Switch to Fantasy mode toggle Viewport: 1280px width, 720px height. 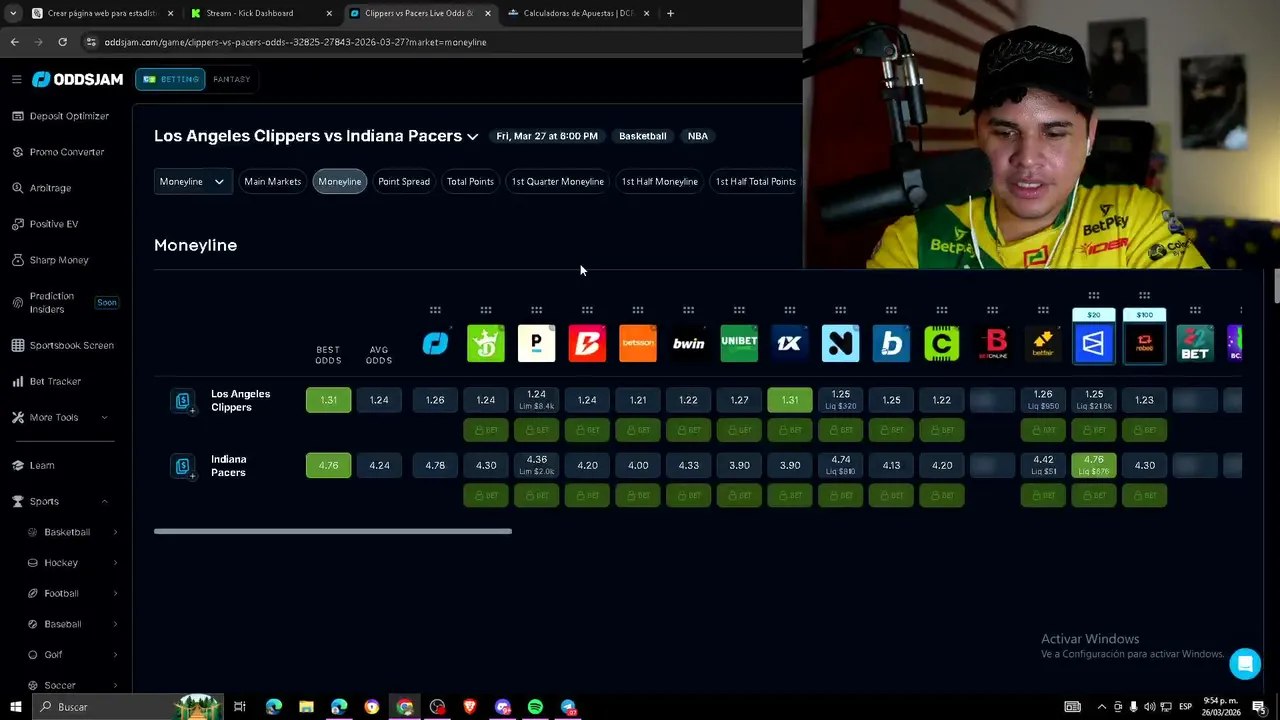pos(232,79)
